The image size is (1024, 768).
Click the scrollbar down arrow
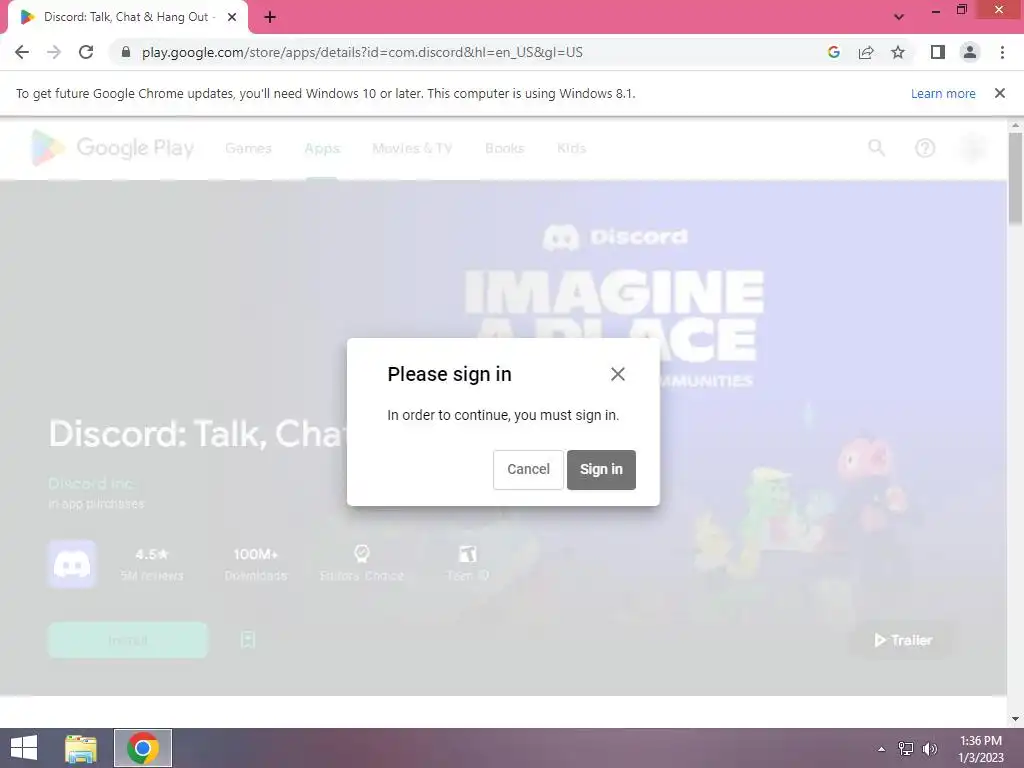pos(1015,719)
